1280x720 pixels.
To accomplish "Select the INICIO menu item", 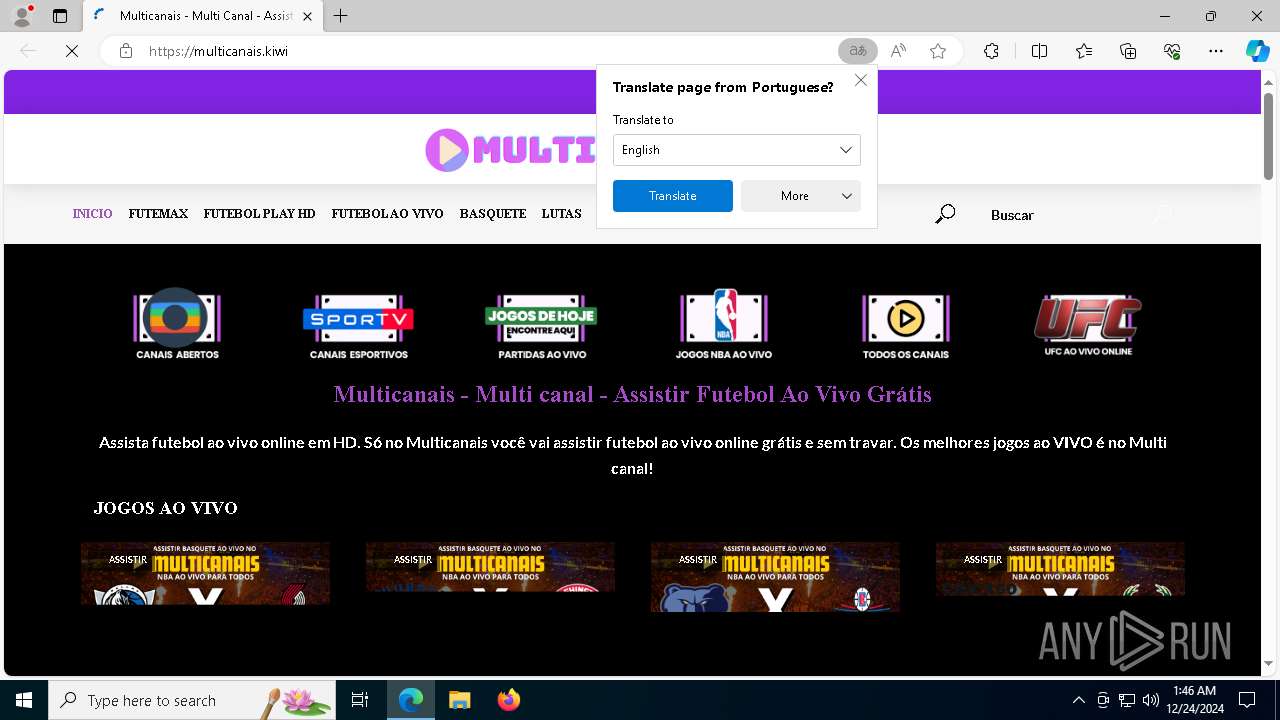I will pos(92,214).
